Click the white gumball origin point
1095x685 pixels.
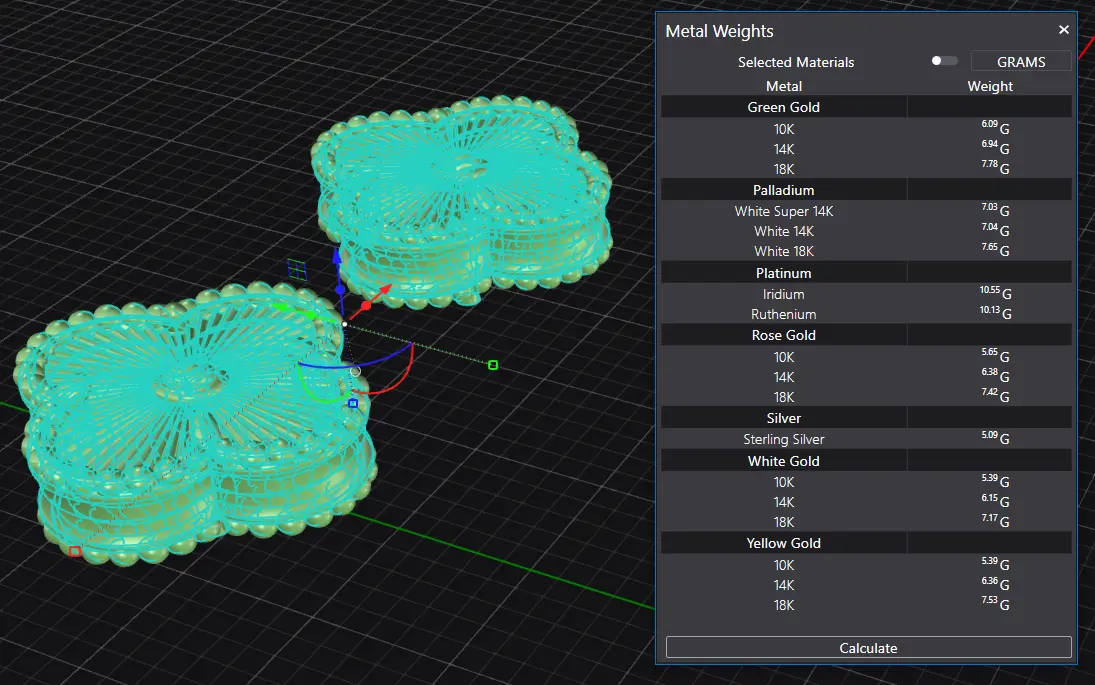pyautogui.click(x=344, y=324)
